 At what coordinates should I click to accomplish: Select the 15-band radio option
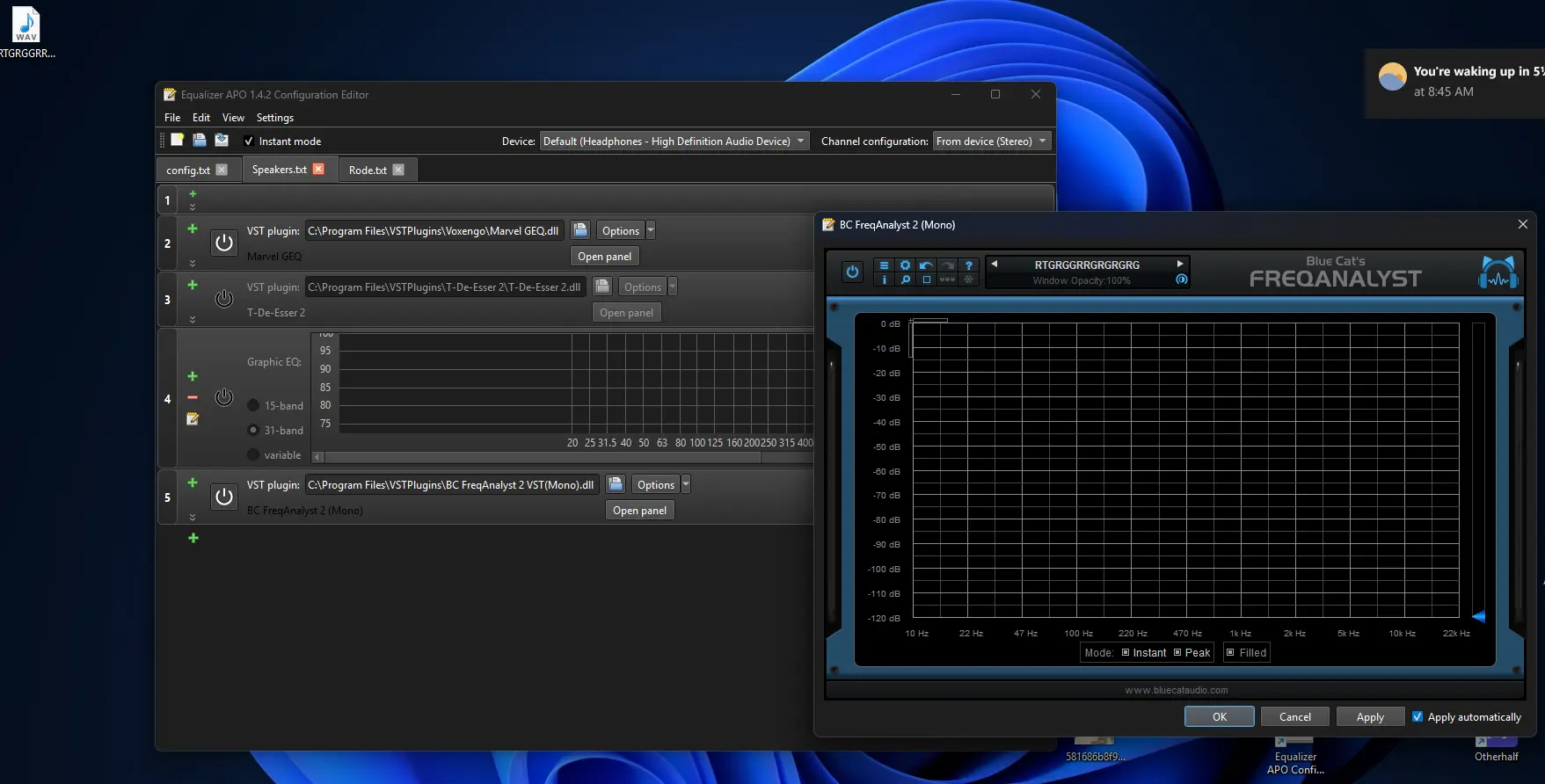tap(253, 405)
